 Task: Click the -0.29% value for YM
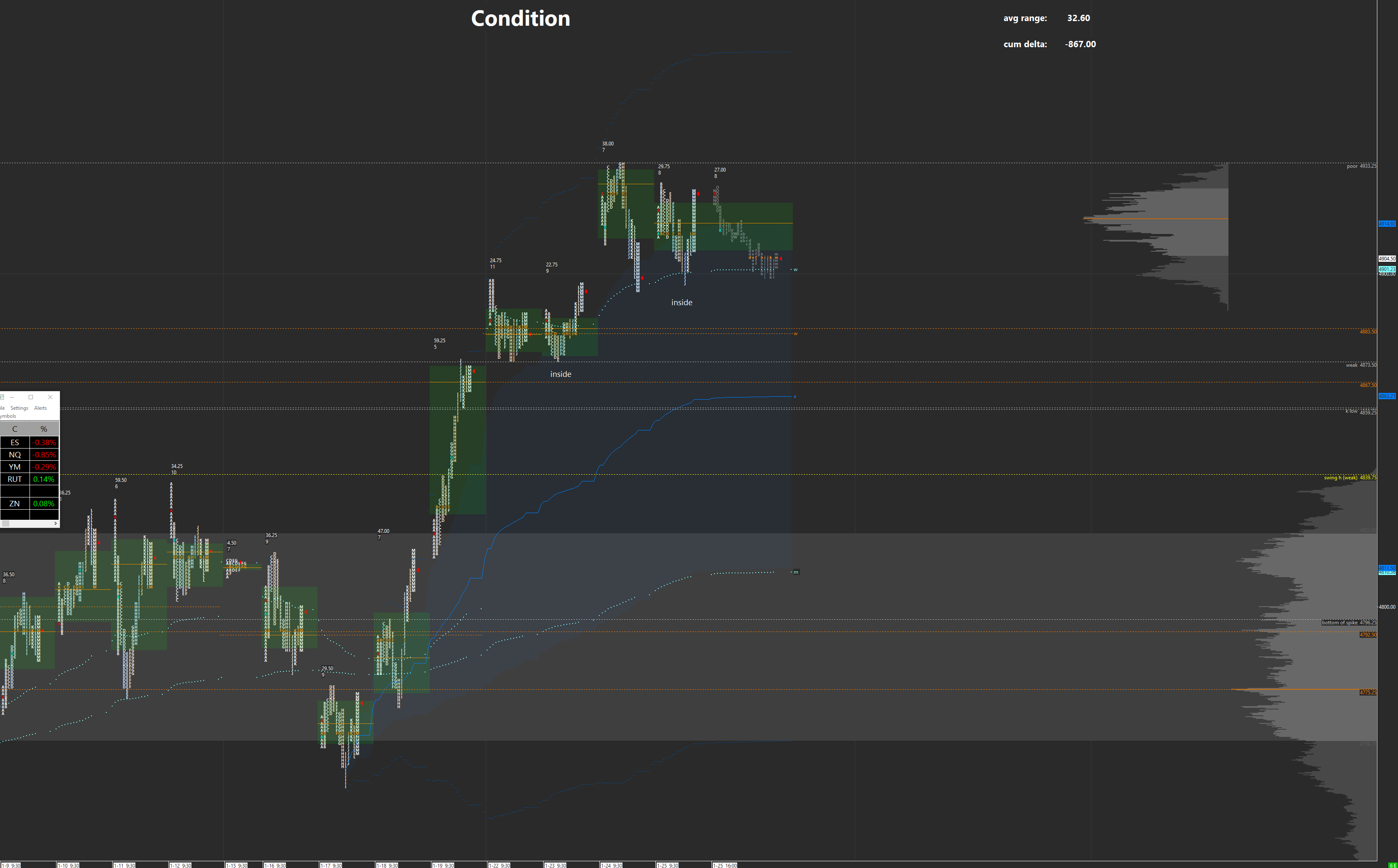tap(43, 467)
